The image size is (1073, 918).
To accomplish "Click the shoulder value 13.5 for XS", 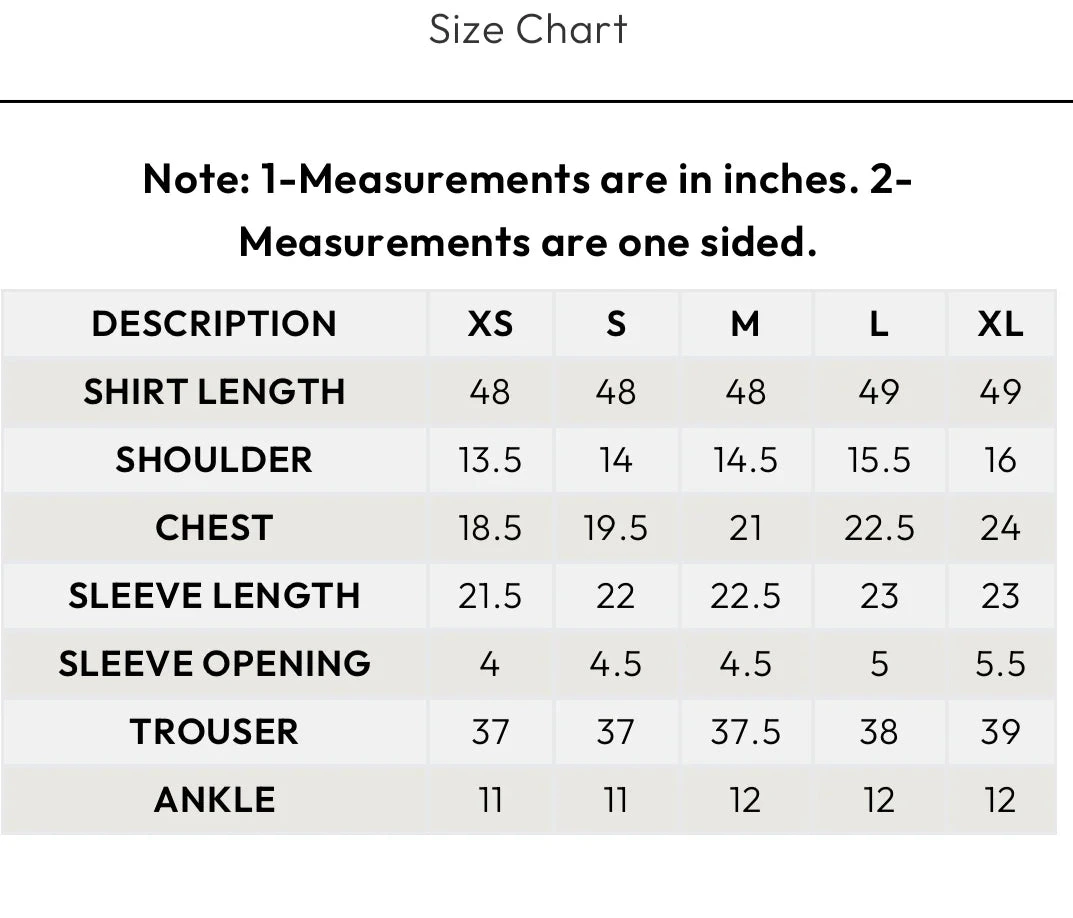I will [490, 460].
